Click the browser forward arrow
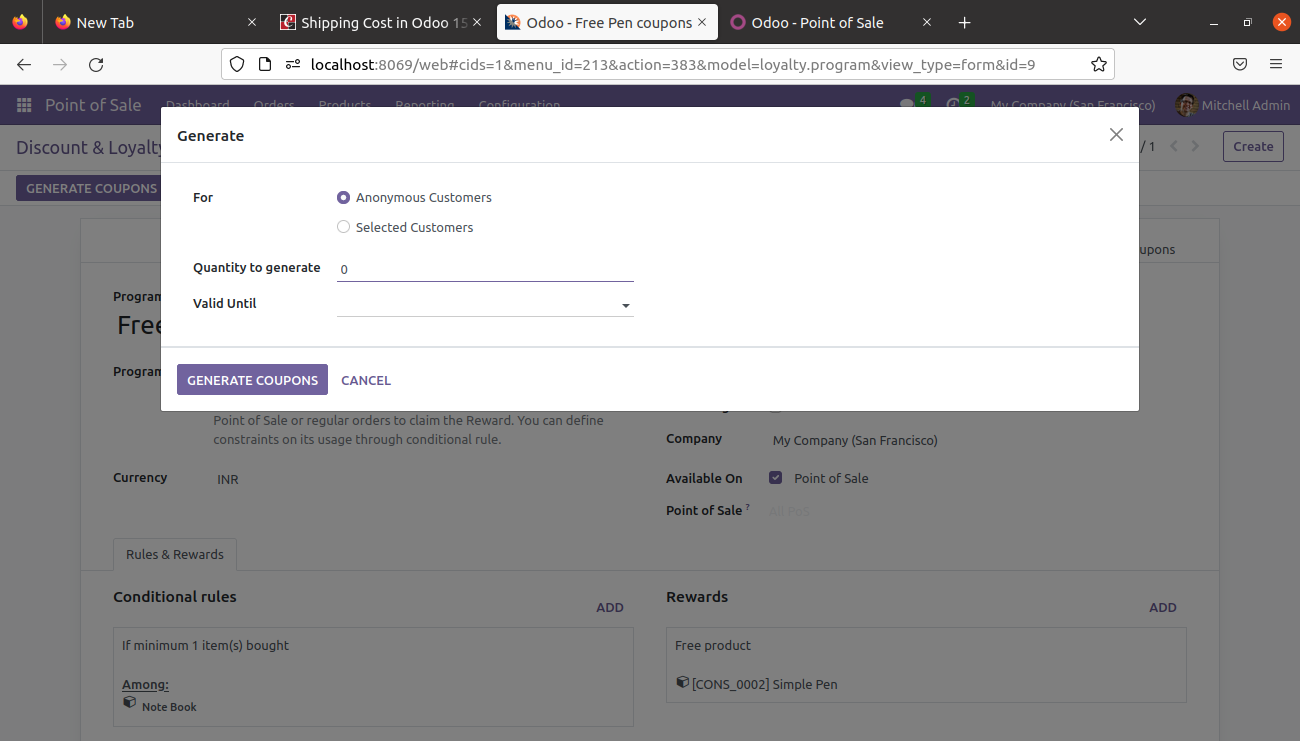Viewport: 1300px width, 741px height. pyautogui.click(x=60, y=64)
